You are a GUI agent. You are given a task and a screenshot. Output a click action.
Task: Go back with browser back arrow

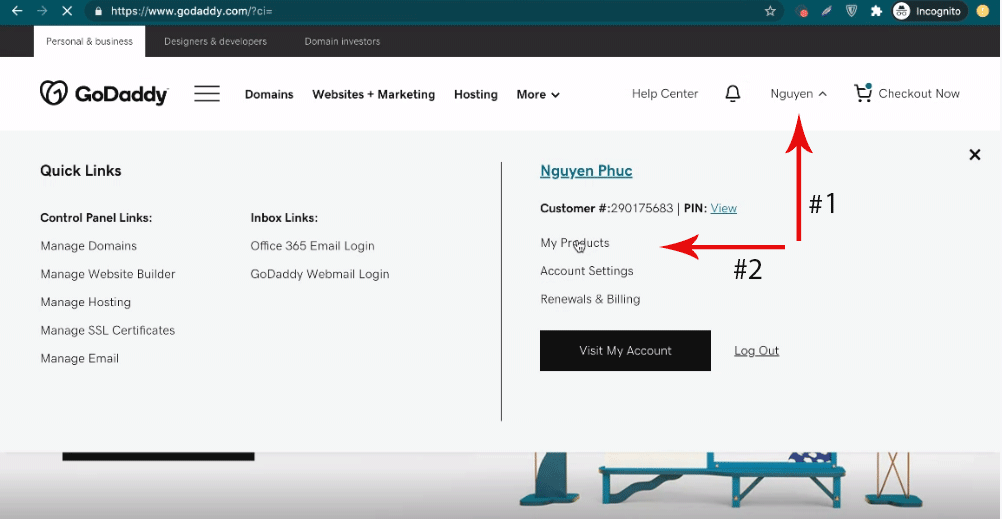click(x=17, y=11)
